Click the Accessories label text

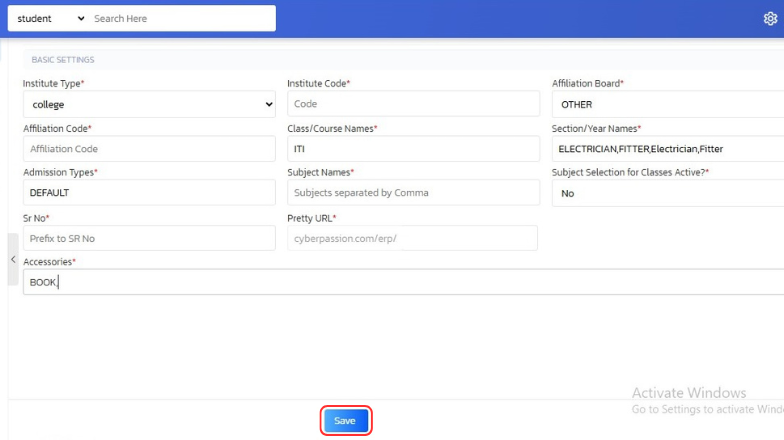pos(48,262)
